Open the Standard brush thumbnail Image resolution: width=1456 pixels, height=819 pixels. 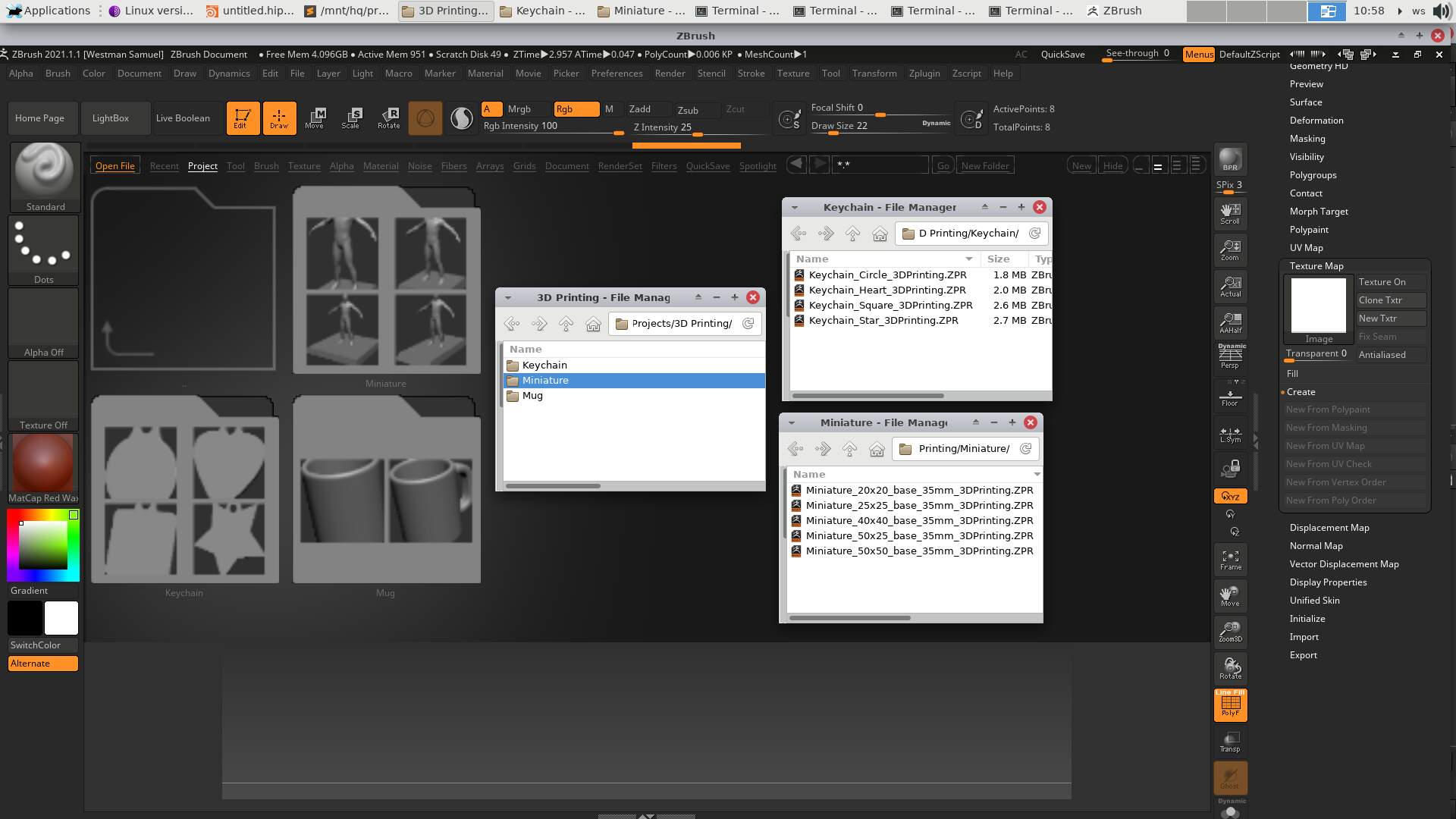[44, 177]
